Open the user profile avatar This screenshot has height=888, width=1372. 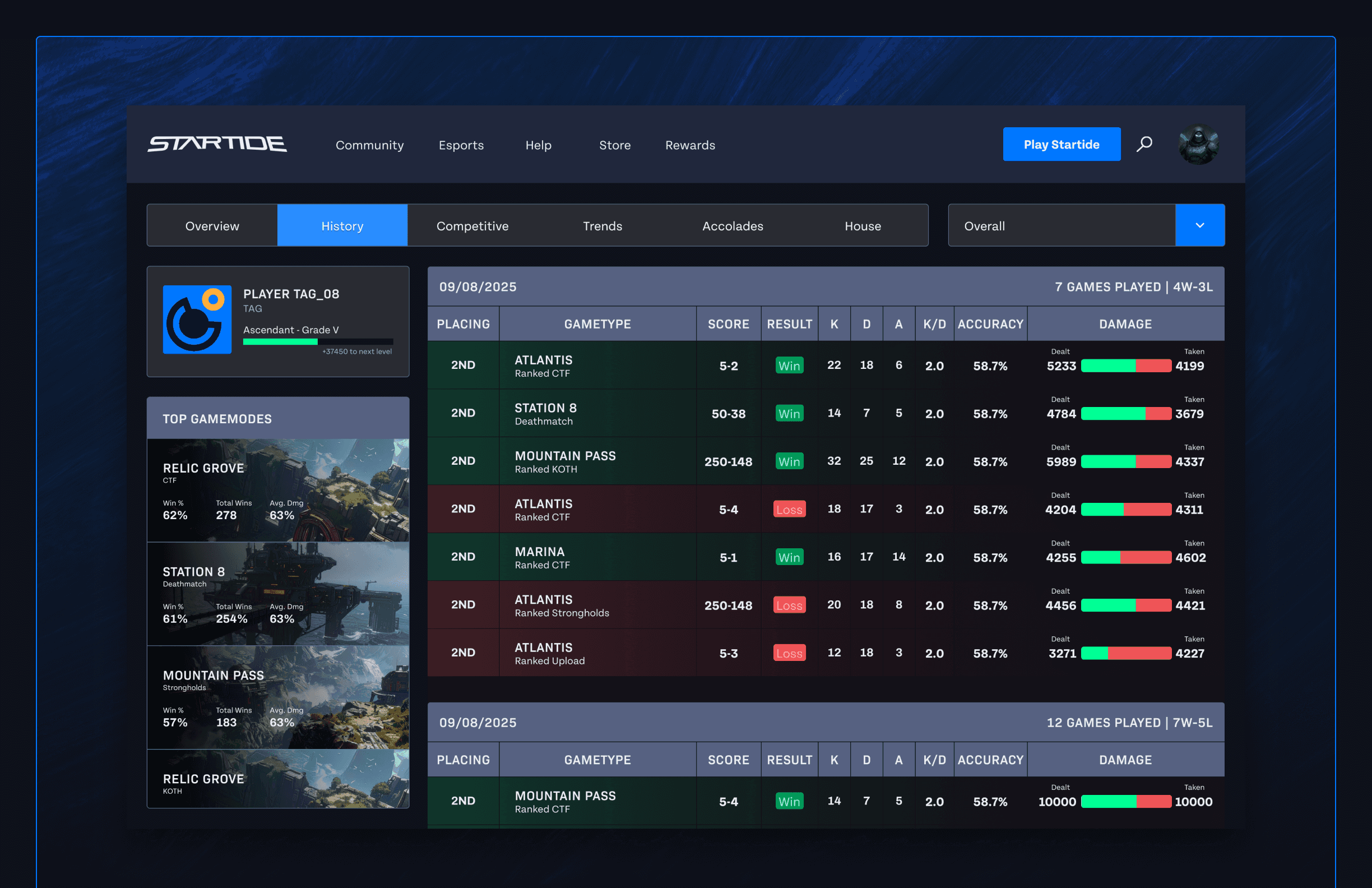coord(1198,144)
